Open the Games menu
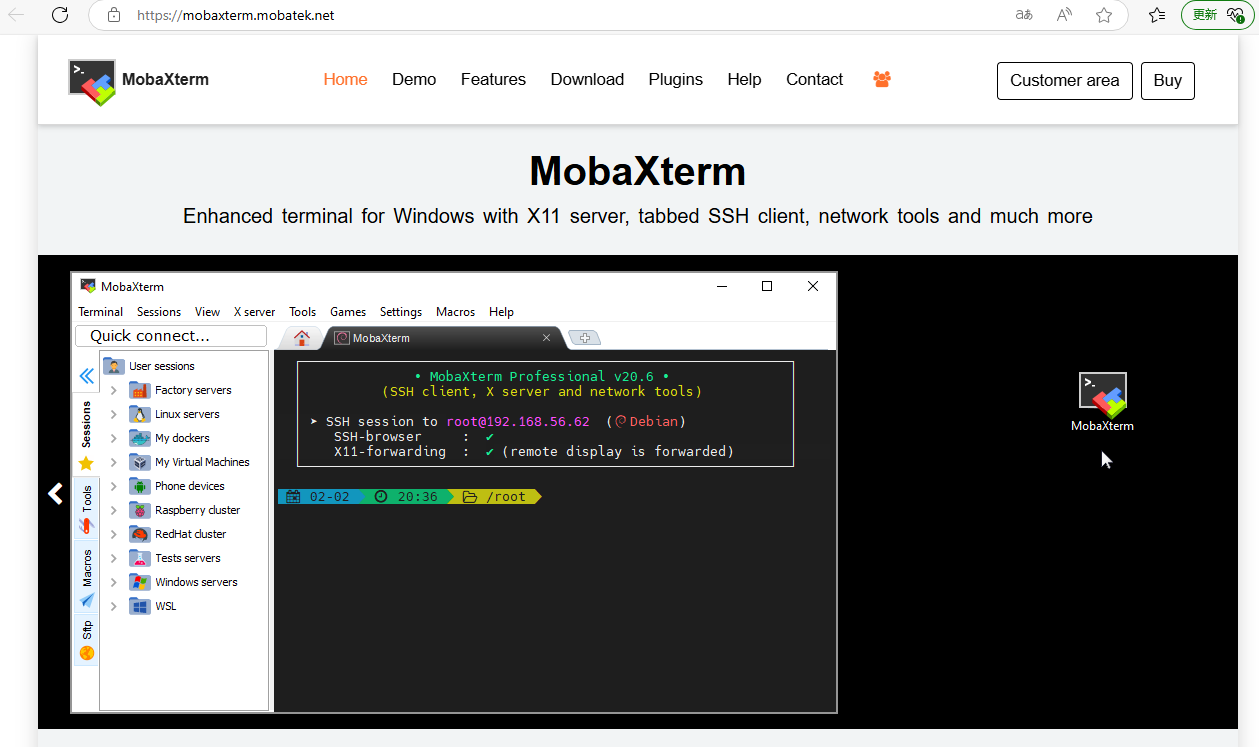Viewport: 1259px width, 747px height. click(348, 312)
